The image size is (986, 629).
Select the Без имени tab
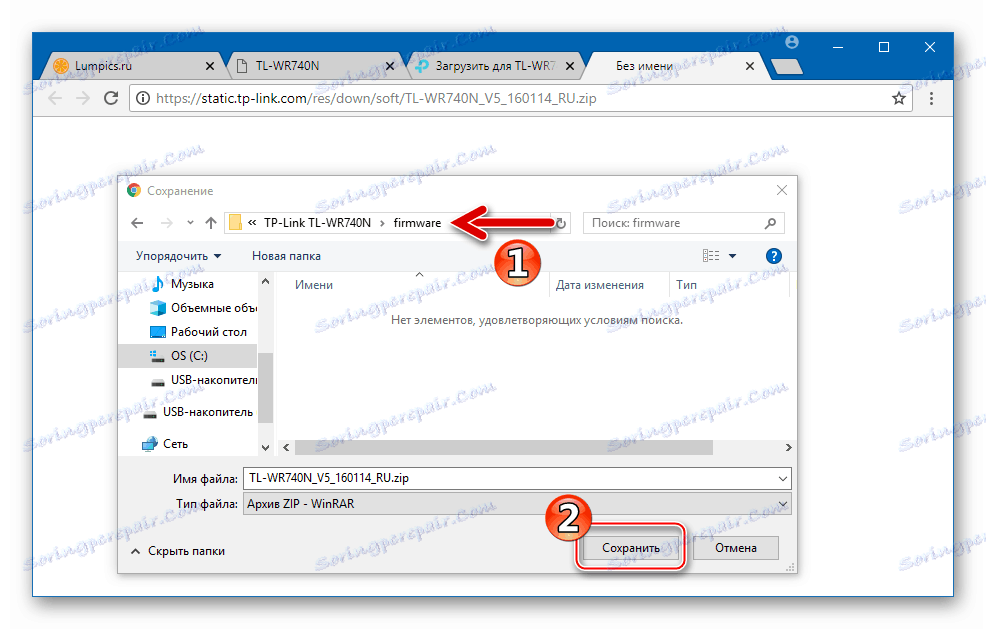[674, 66]
